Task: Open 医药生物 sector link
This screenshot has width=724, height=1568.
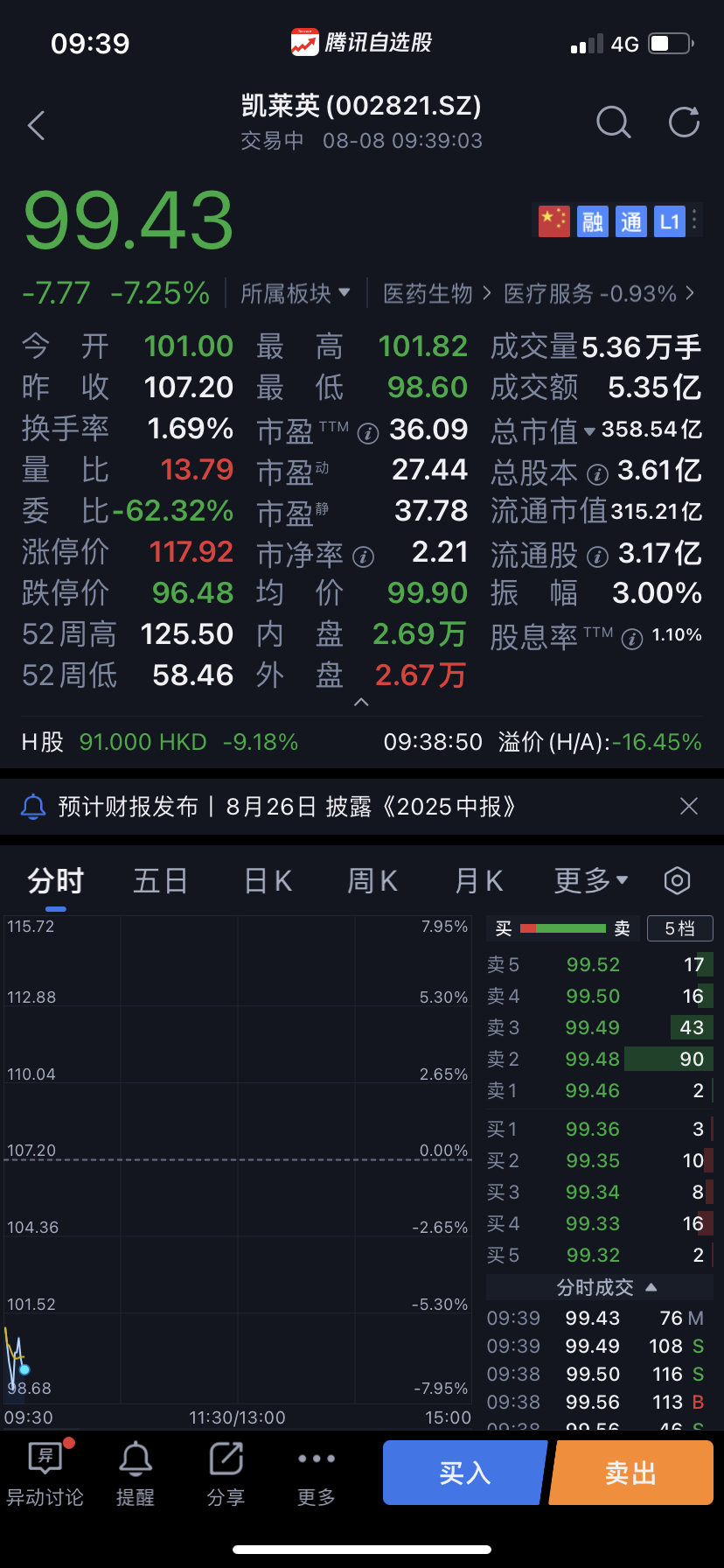Action: (x=436, y=293)
